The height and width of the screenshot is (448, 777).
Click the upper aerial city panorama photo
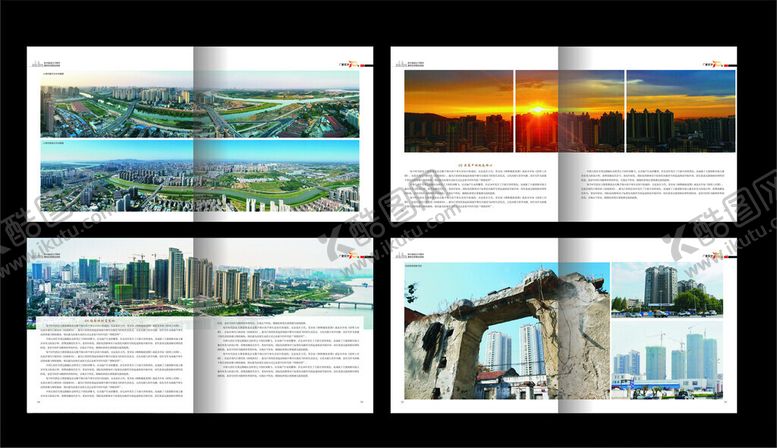click(199, 110)
